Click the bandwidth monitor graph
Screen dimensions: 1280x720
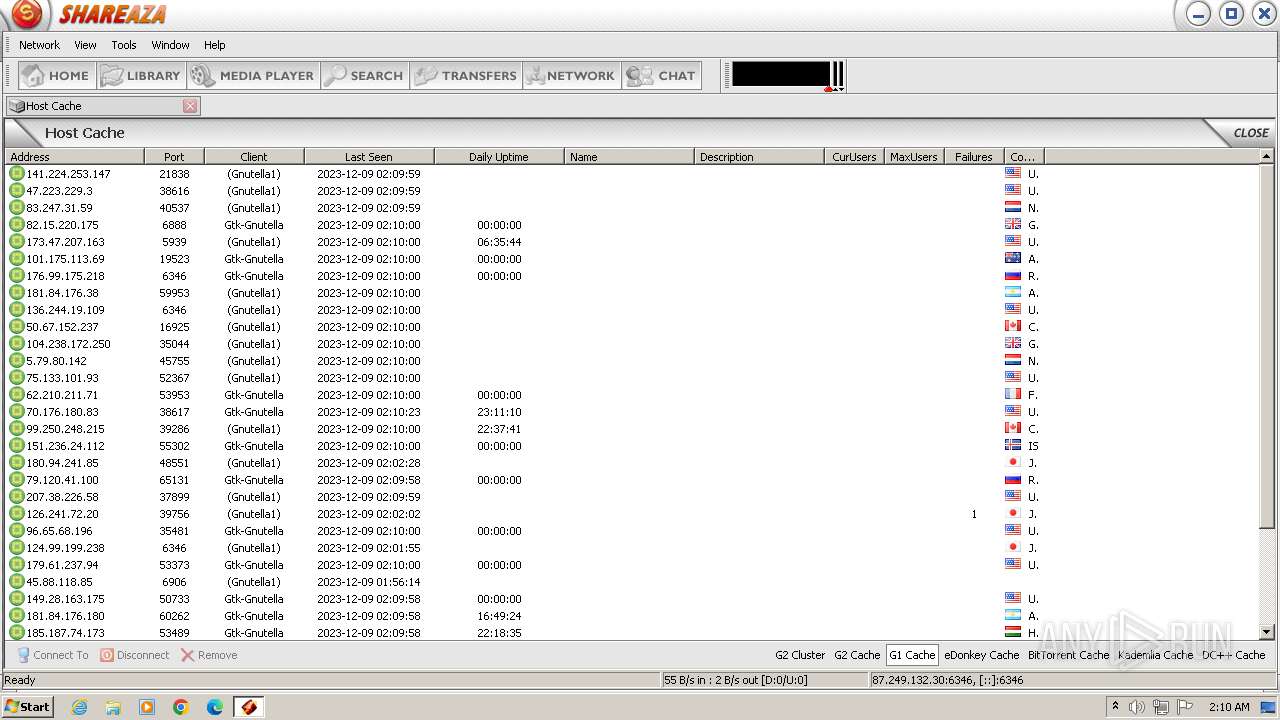coord(781,74)
